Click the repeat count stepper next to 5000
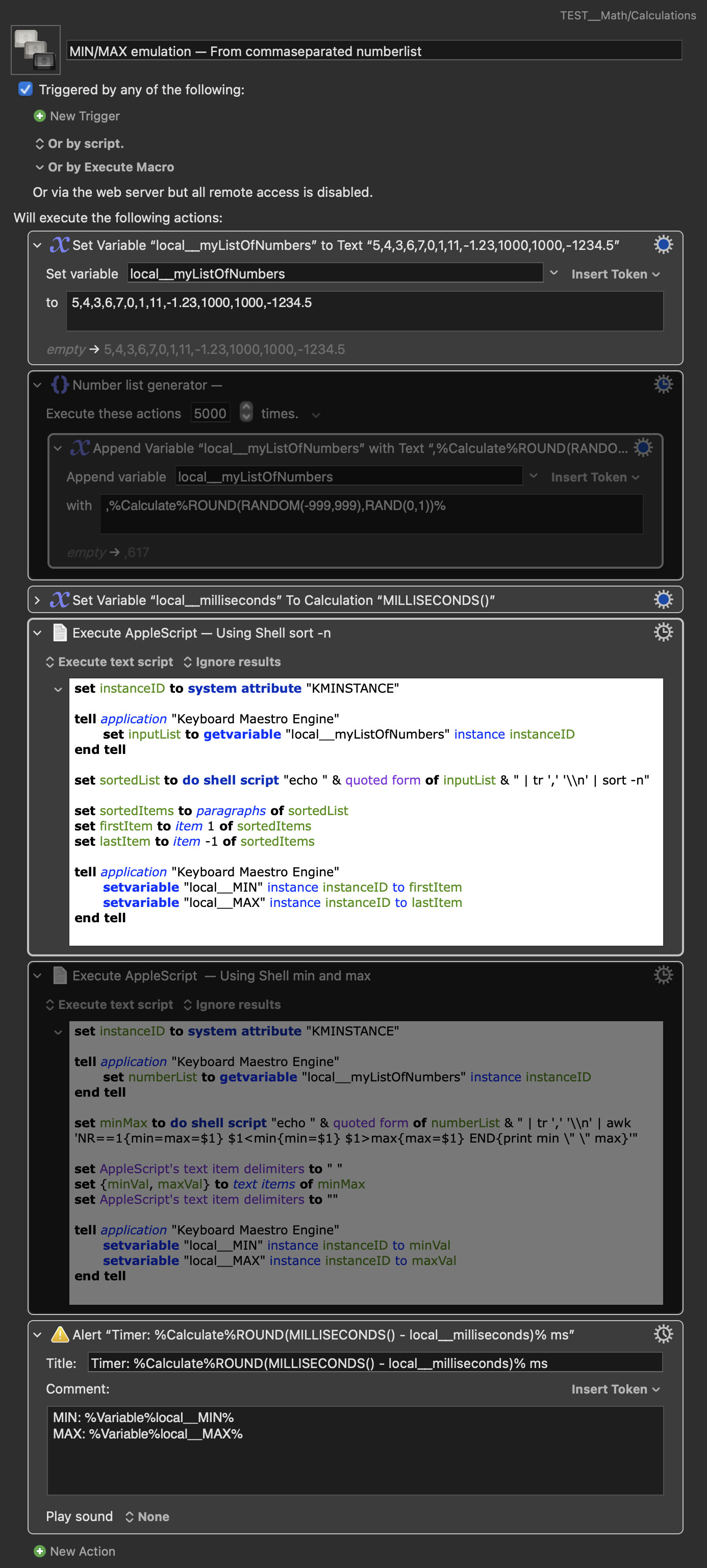This screenshot has height=1568, width=707. click(x=246, y=412)
